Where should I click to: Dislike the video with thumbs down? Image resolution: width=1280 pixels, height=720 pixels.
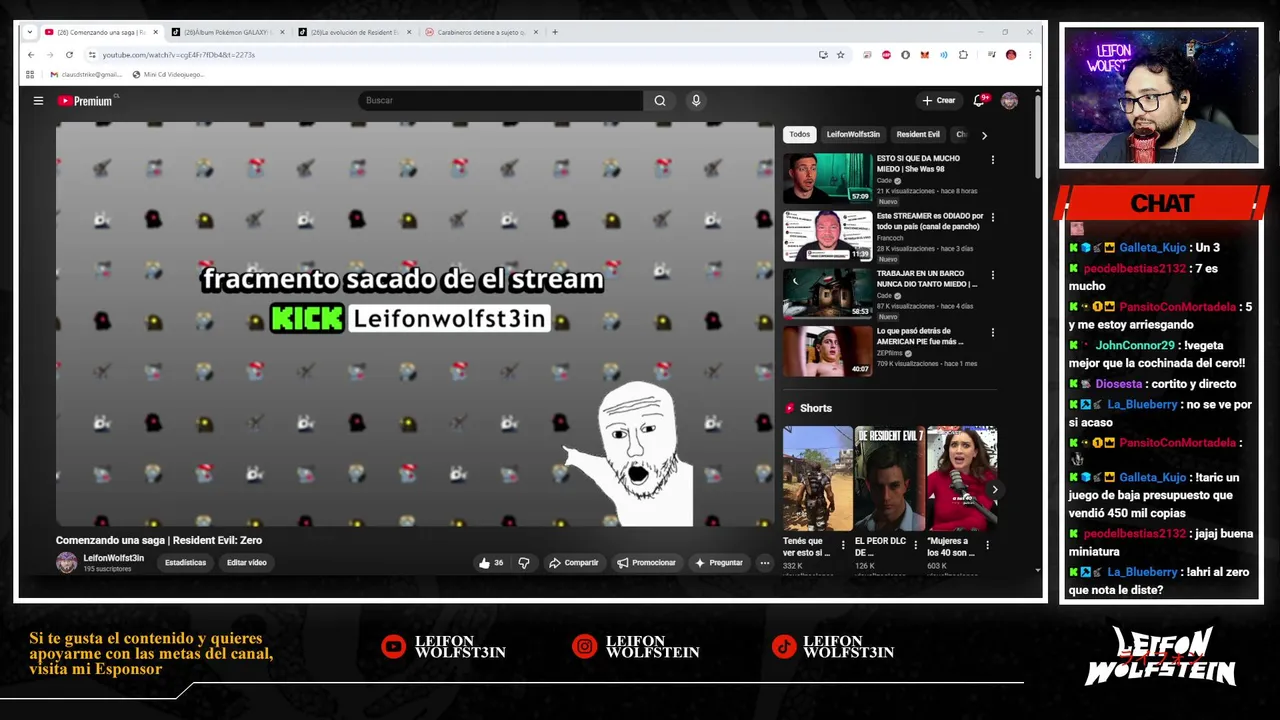(524, 563)
